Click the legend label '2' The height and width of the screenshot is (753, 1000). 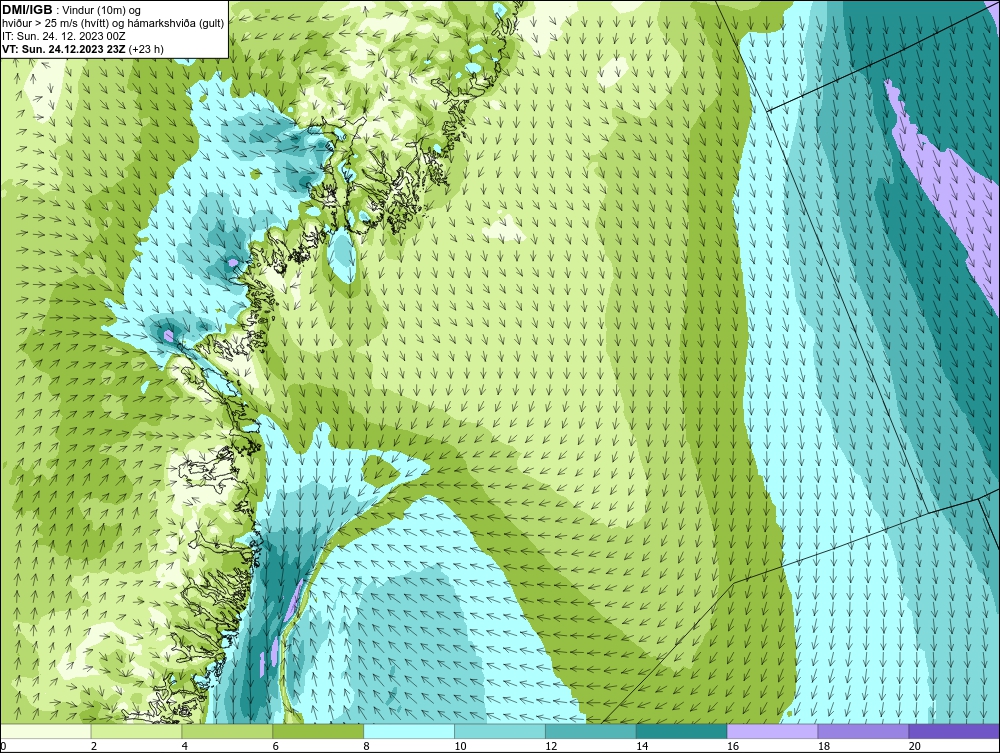(x=94, y=746)
